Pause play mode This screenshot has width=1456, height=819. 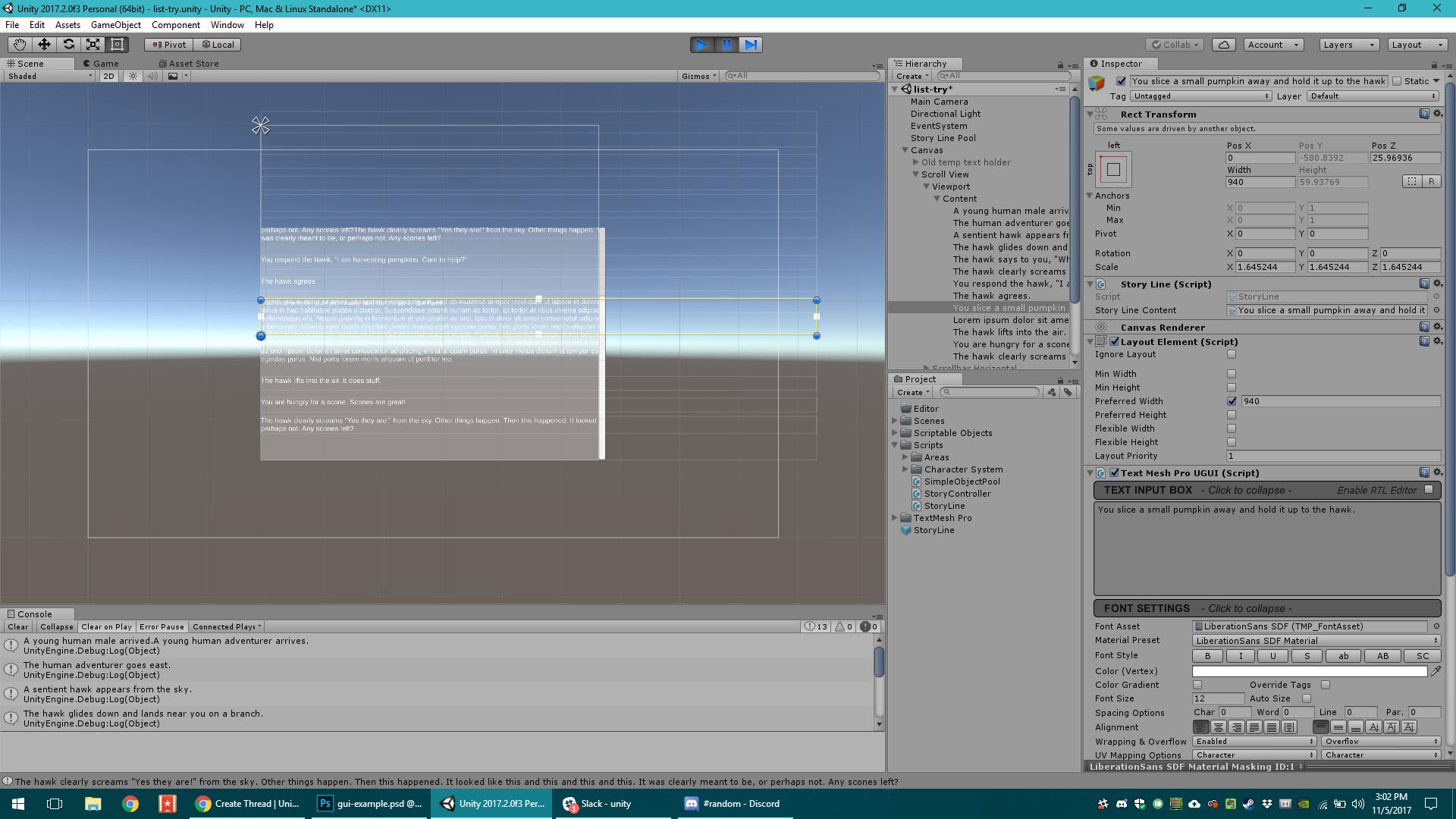coord(726,45)
